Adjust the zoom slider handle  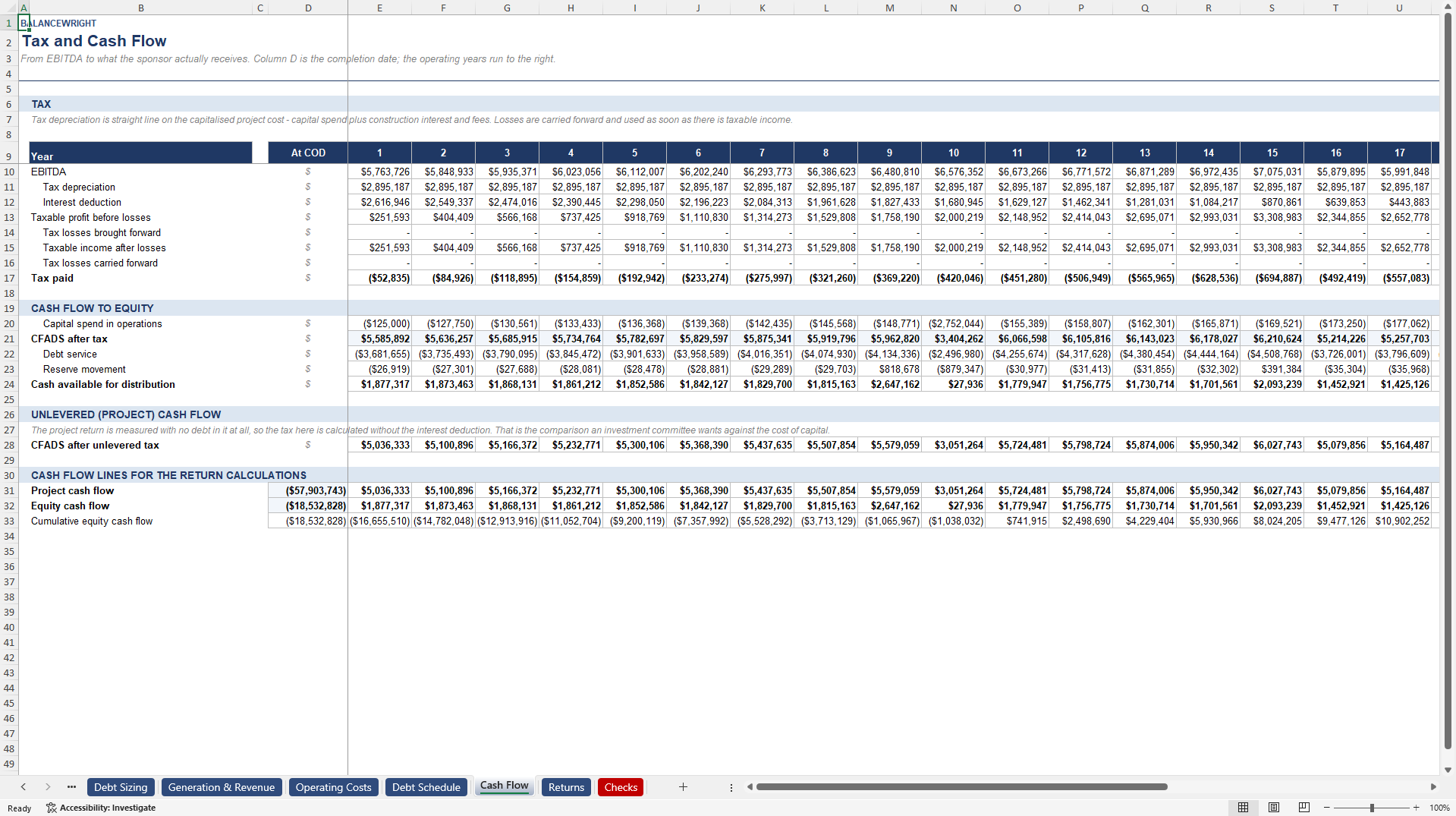[1372, 808]
